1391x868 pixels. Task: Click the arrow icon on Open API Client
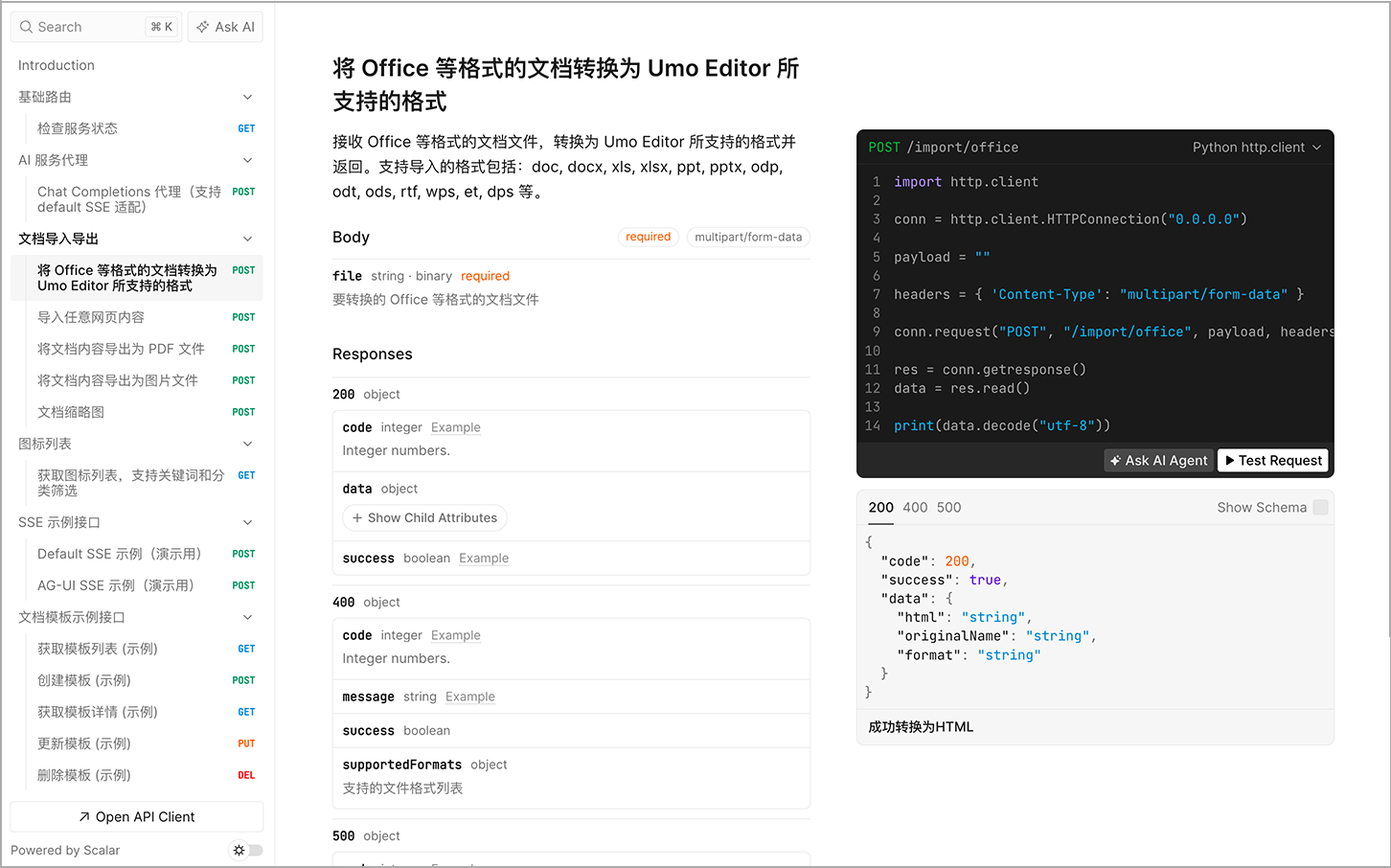click(87, 816)
